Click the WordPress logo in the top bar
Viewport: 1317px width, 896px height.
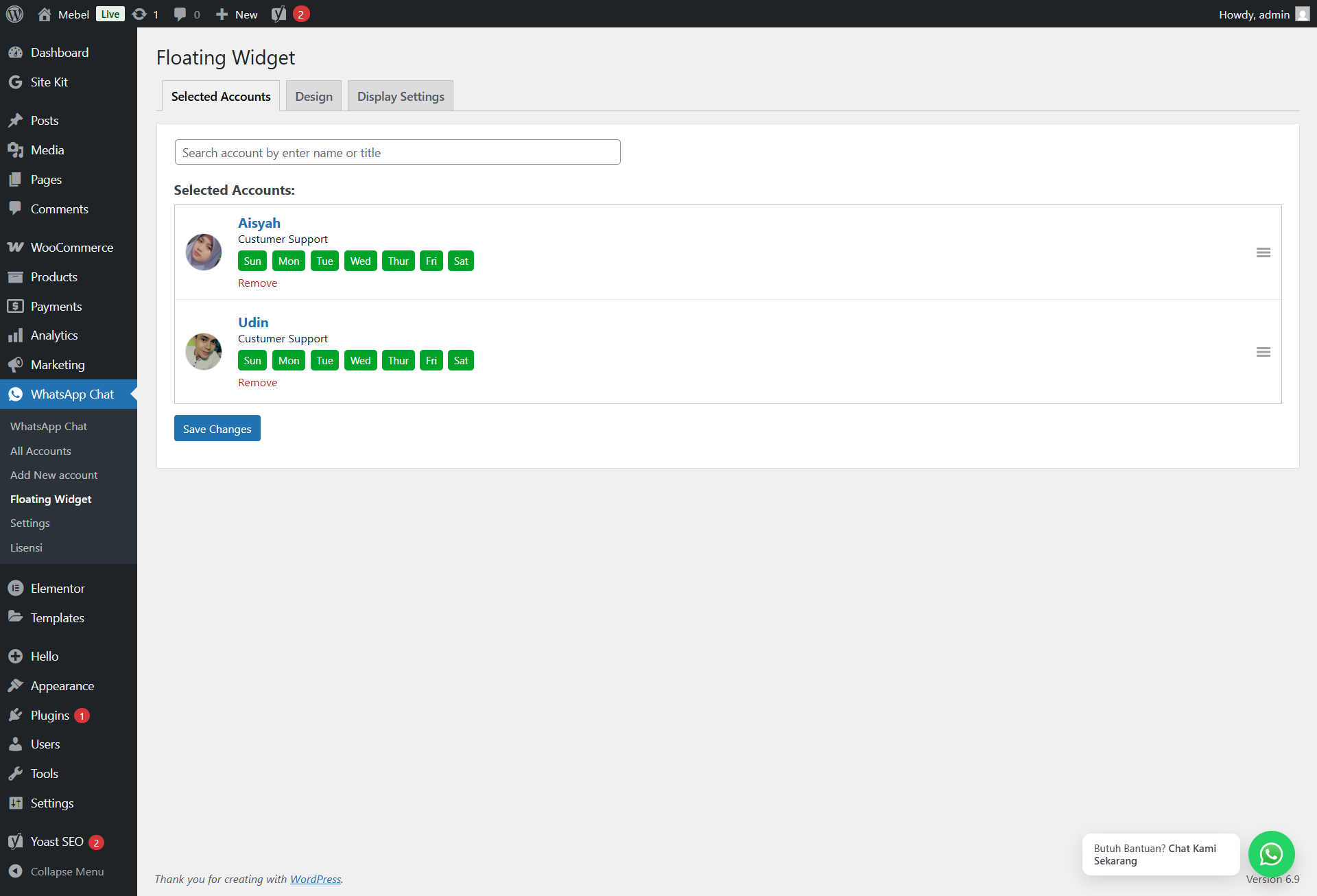tap(14, 14)
